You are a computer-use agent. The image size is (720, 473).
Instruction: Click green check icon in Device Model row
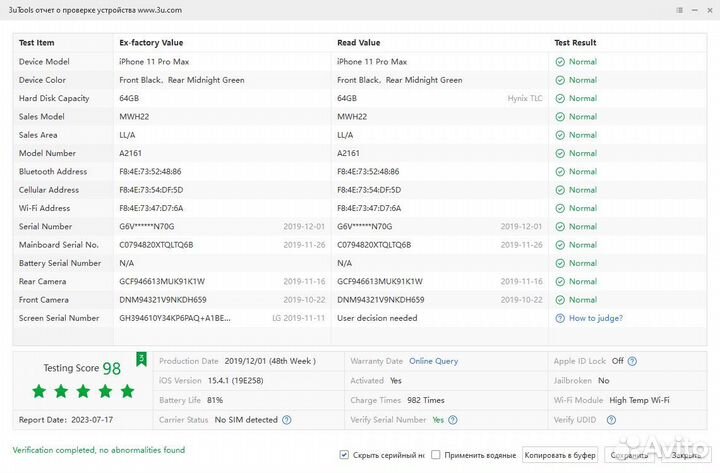pos(560,62)
